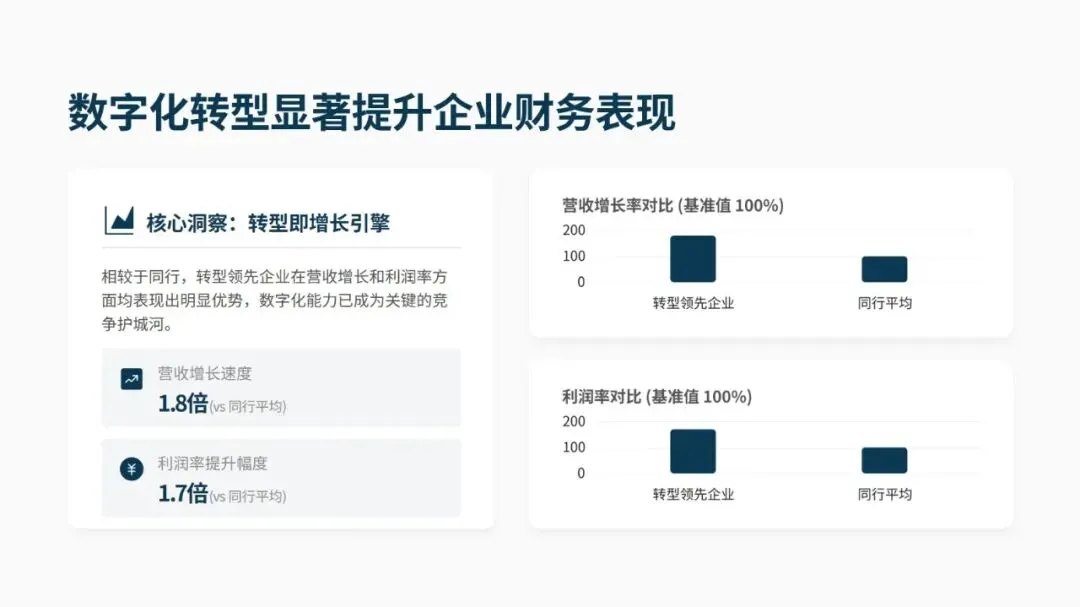Select 同行平均 bar in profit margin chart
Viewport: 1080px width, 607px height.
884,460
